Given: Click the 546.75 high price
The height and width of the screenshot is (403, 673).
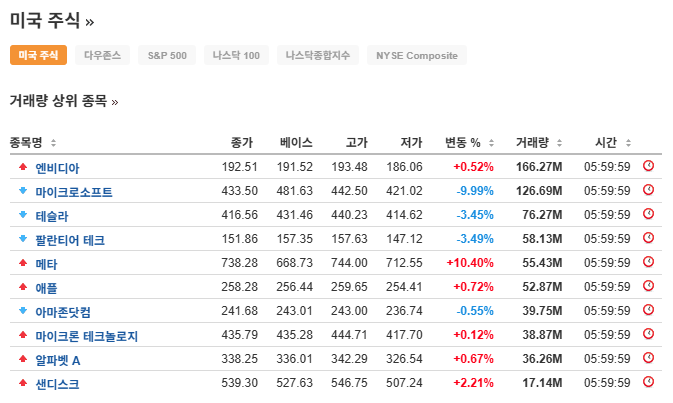Looking at the screenshot, I should pyautogui.click(x=349, y=383).
